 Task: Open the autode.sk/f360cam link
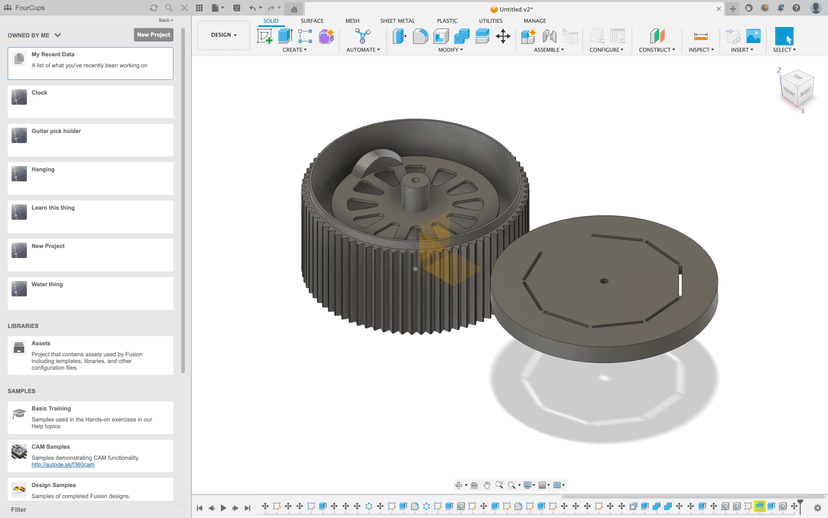pos(63,465)
